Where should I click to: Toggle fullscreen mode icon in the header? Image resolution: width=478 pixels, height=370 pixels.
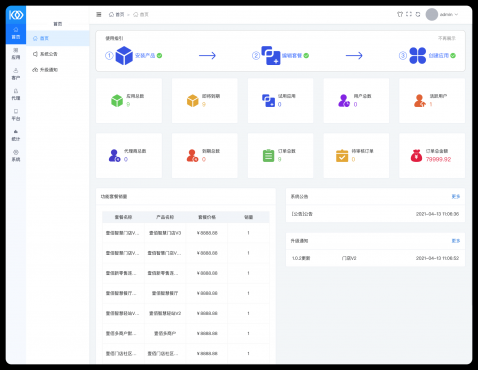(x=409, y=14)
